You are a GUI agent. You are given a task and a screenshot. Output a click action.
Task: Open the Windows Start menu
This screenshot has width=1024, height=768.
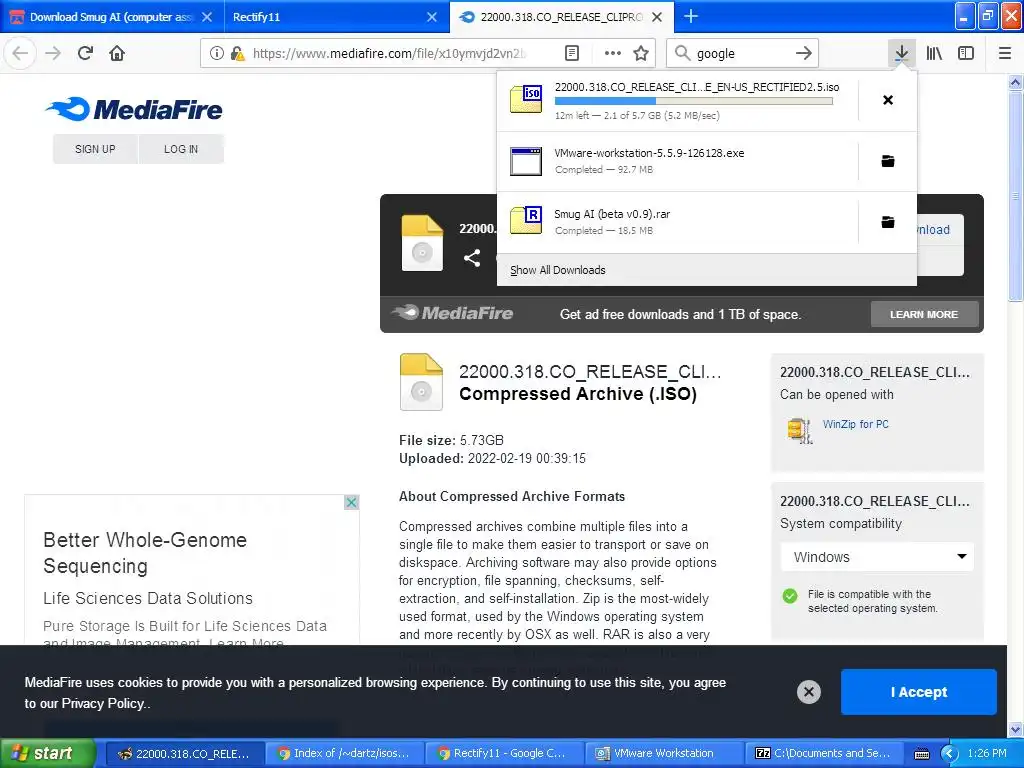(x=47, y=754)
